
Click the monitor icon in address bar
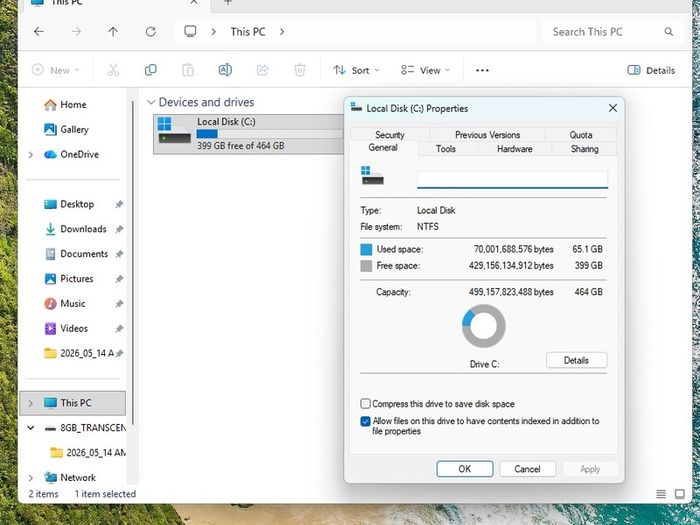tap(190, 31)
